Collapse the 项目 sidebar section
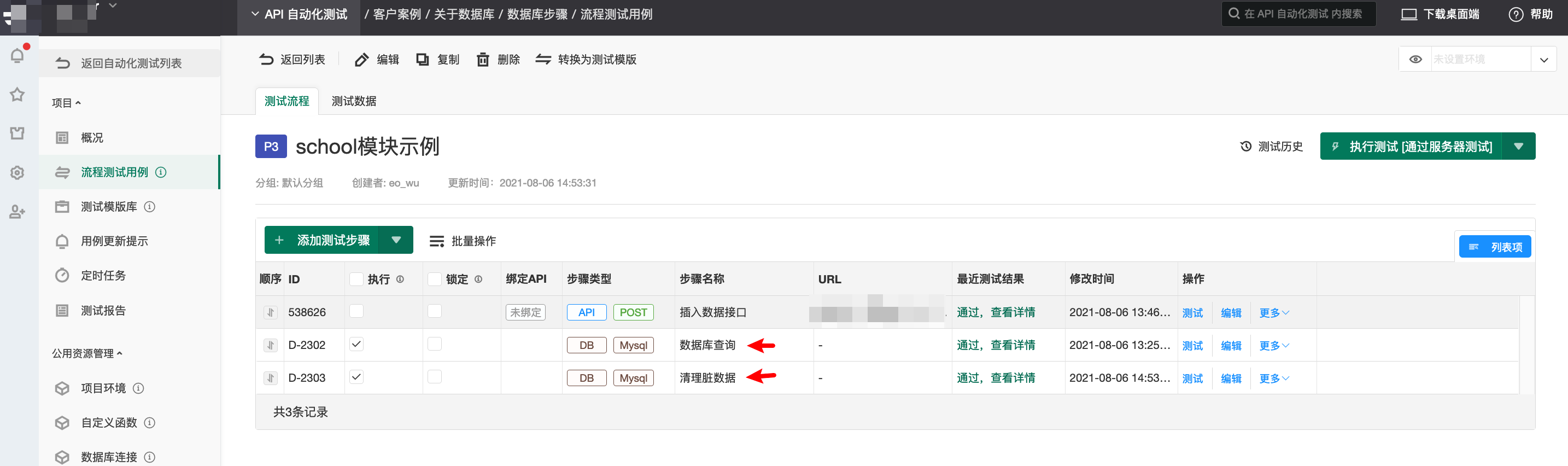Screen dimensions: 1568x466 [66, 103]
